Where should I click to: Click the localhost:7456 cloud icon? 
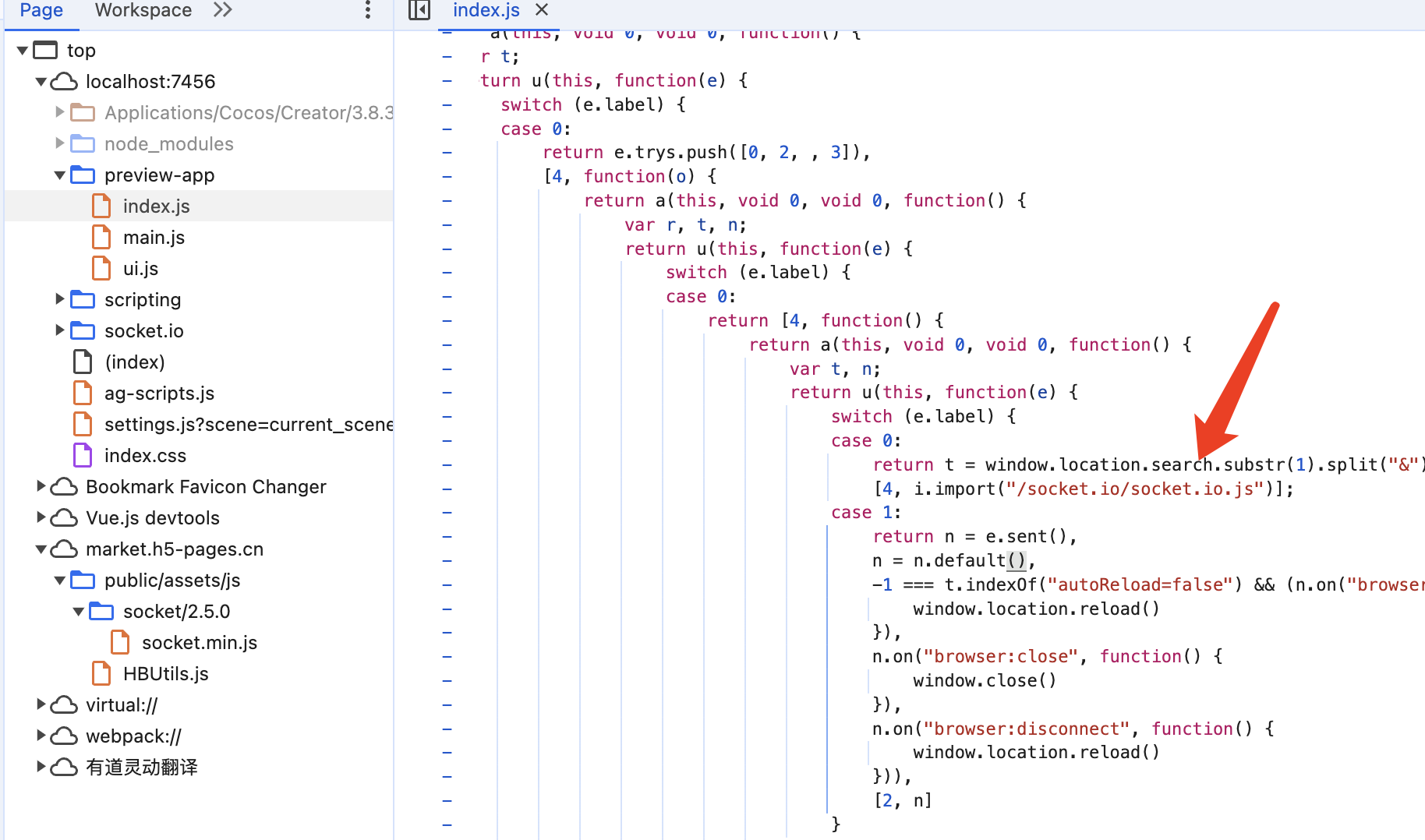coord(64,82)
